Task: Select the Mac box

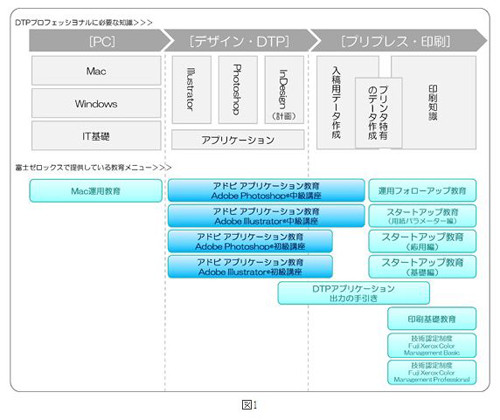Action: click(x=96, y=71)
